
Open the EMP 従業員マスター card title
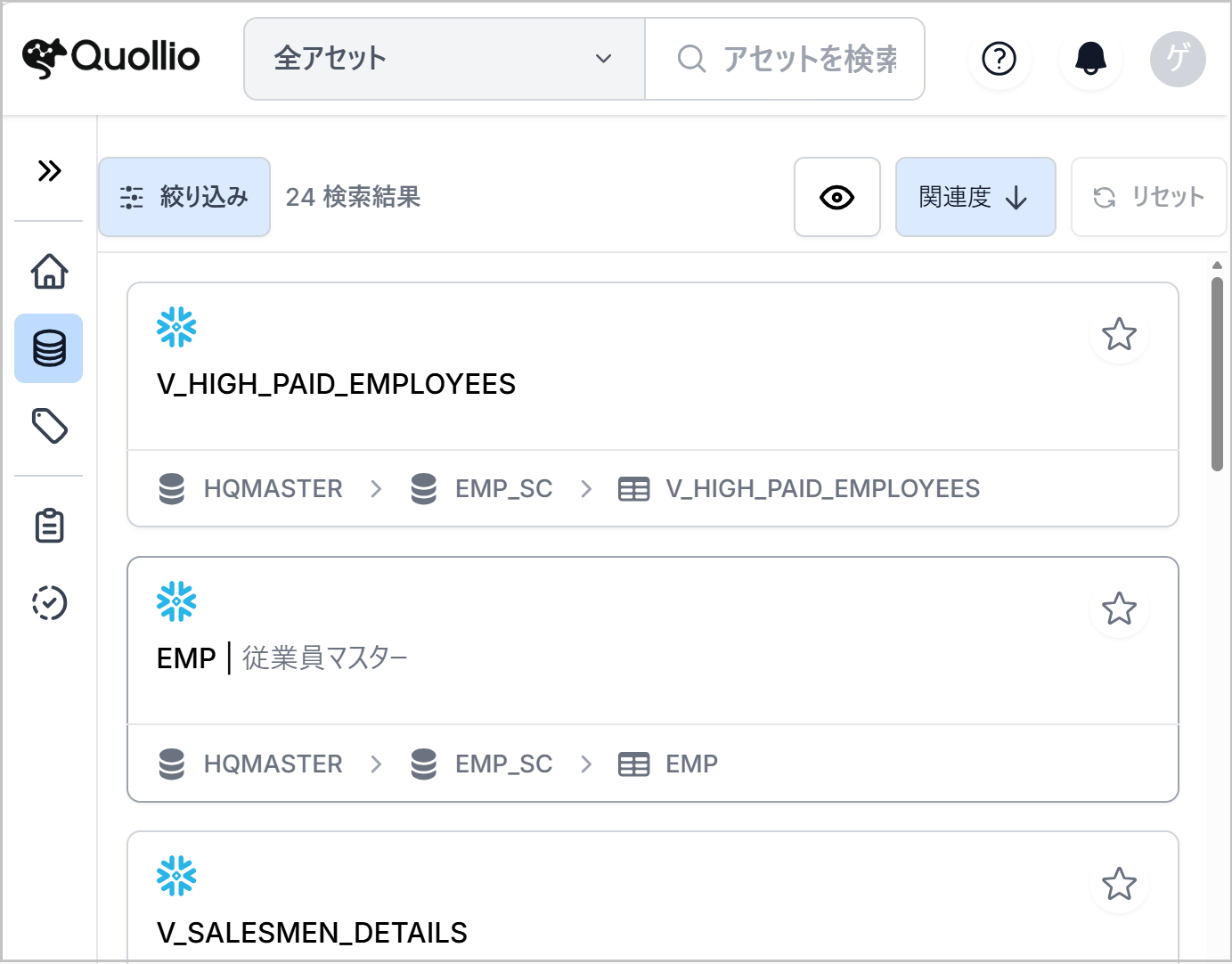pyautogui.click(x=281, y=658)
